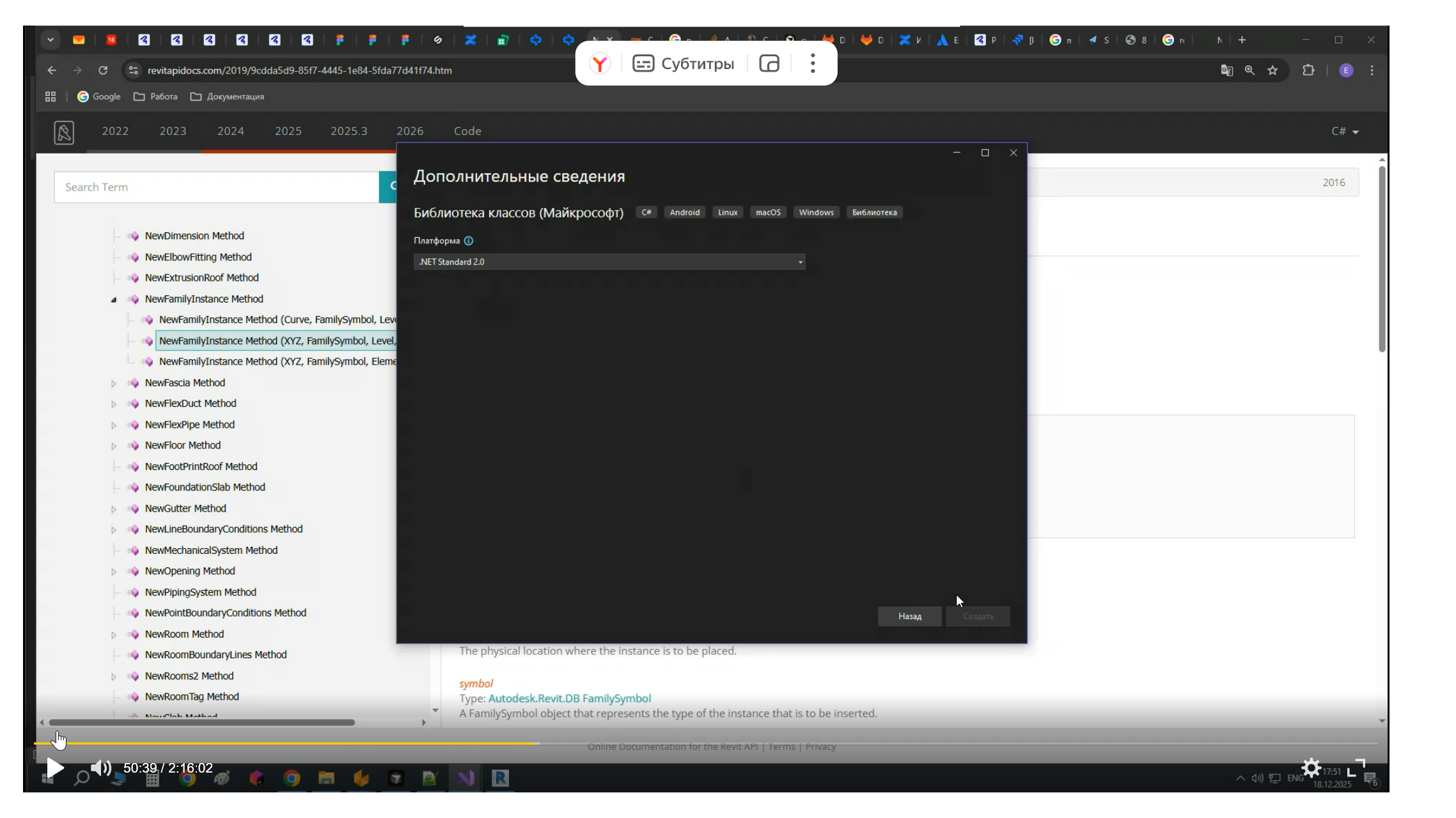
Task: Click the Search Term input field
Action: tap(216, 187)
